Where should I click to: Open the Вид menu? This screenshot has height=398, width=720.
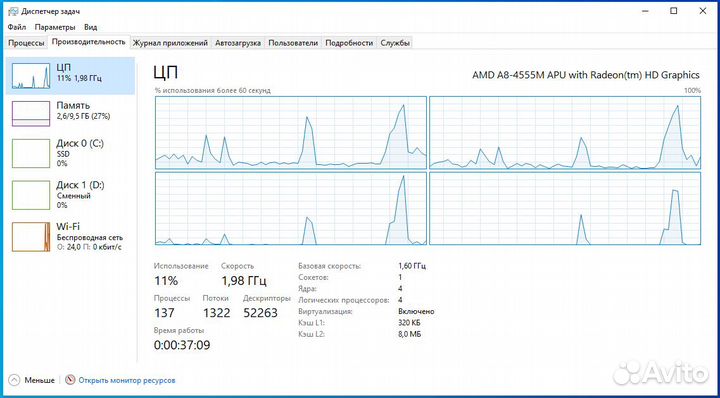tap(90, 27)
